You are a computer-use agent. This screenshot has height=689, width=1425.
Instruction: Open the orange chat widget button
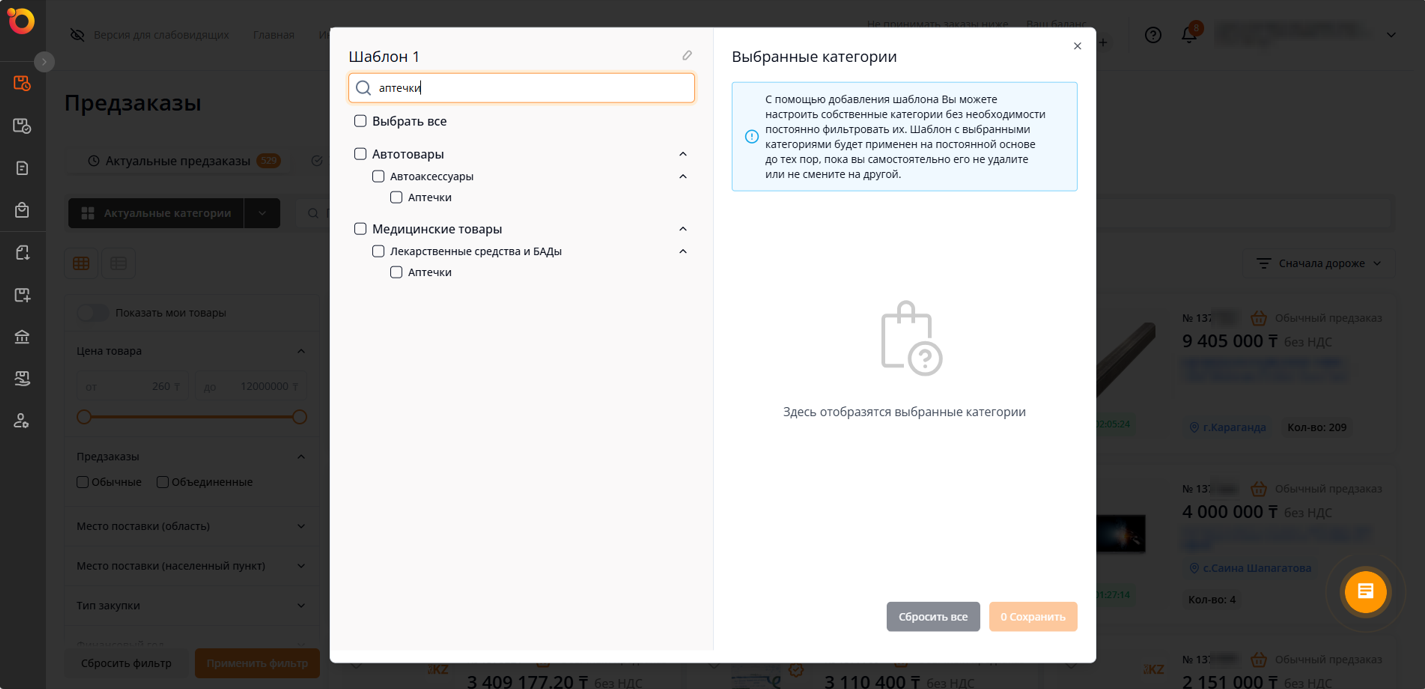point(1365,592)
